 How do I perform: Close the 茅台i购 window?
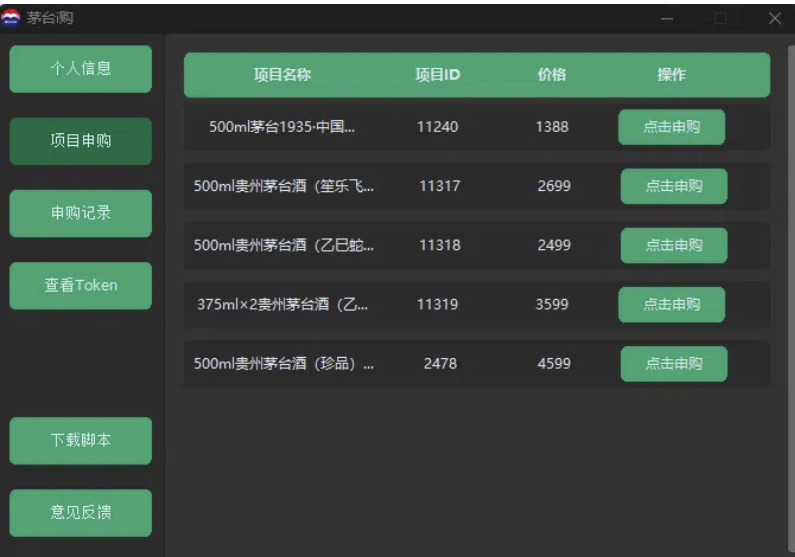[775, 17]
